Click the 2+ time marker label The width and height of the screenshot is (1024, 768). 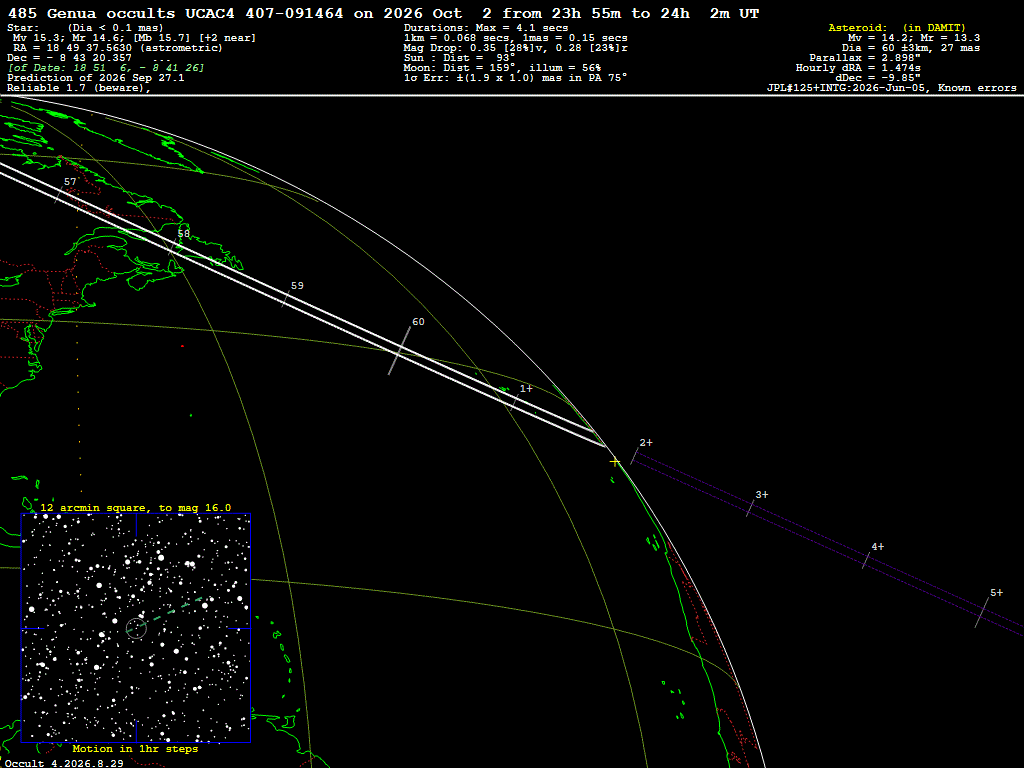(646, 443)
